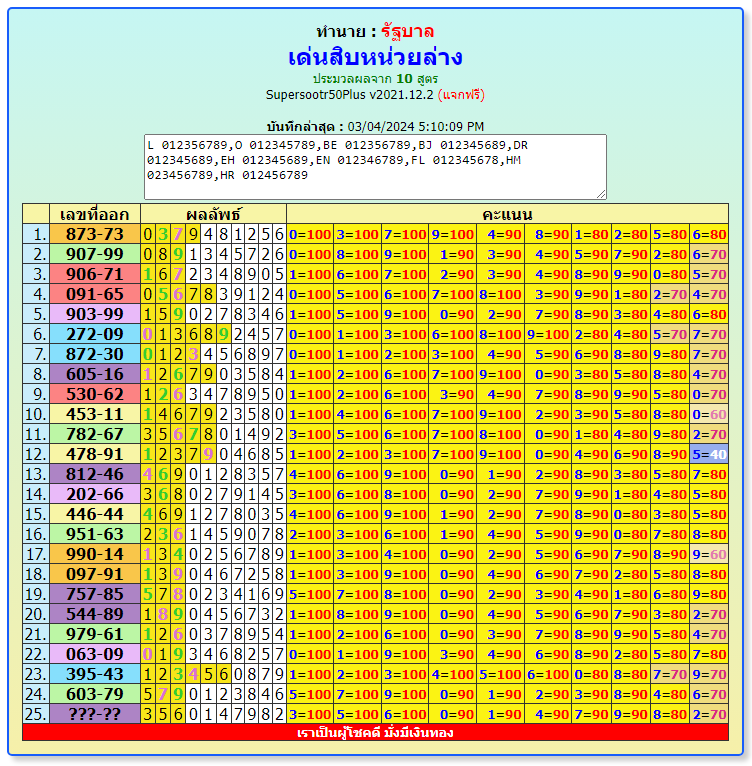Screen dimensions: 752x766
Task: Select the draw number 979-61
Action: (95, 635)
